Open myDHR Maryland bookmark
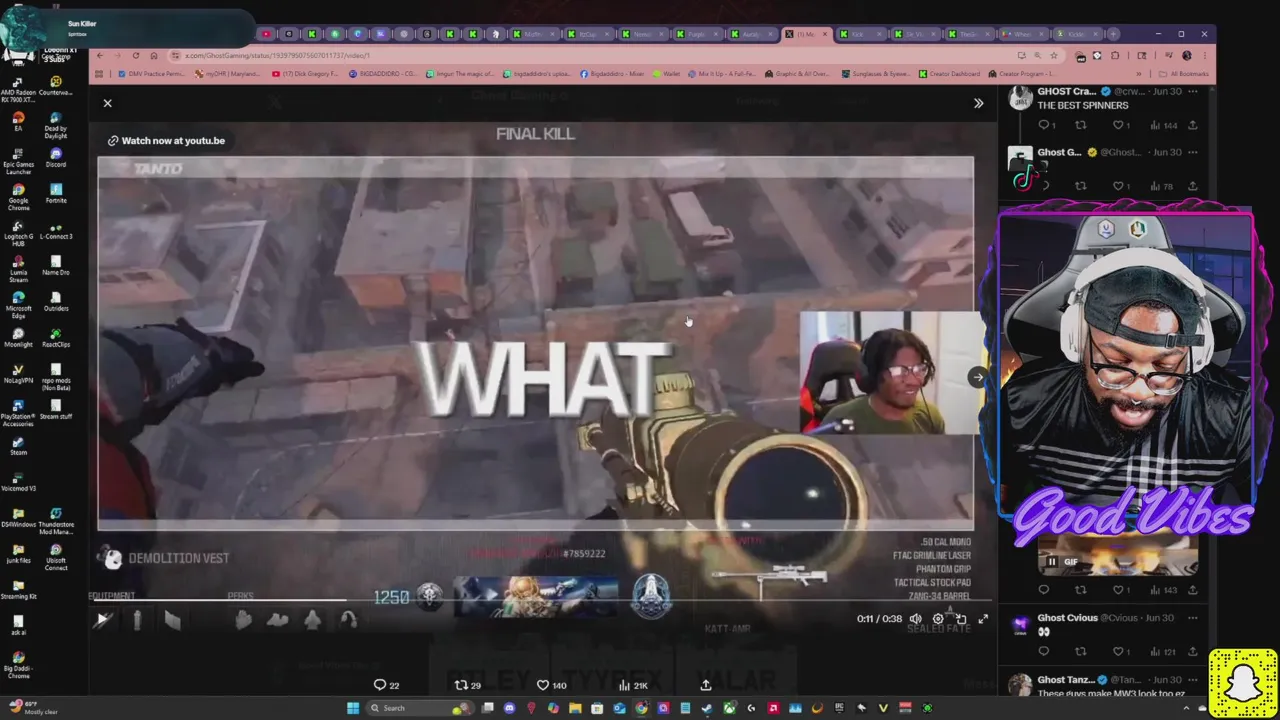 (x=228, y=74)
